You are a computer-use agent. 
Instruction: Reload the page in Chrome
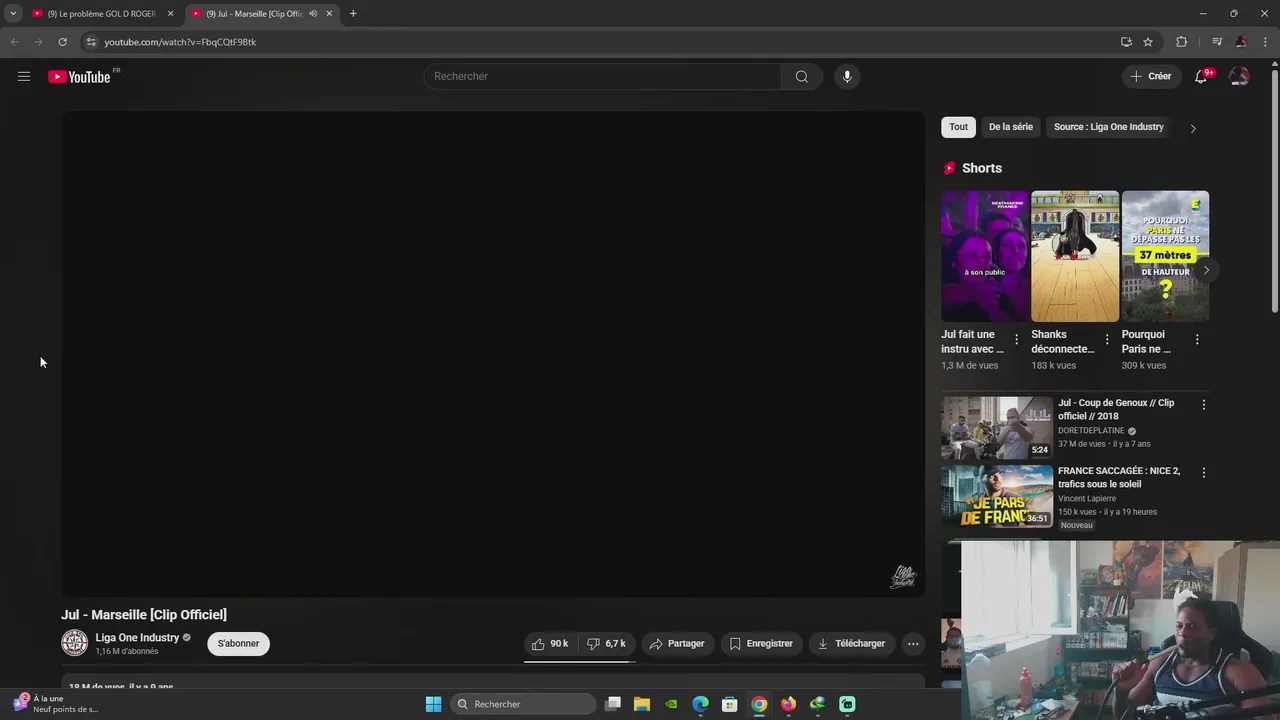tap(62, 42)
